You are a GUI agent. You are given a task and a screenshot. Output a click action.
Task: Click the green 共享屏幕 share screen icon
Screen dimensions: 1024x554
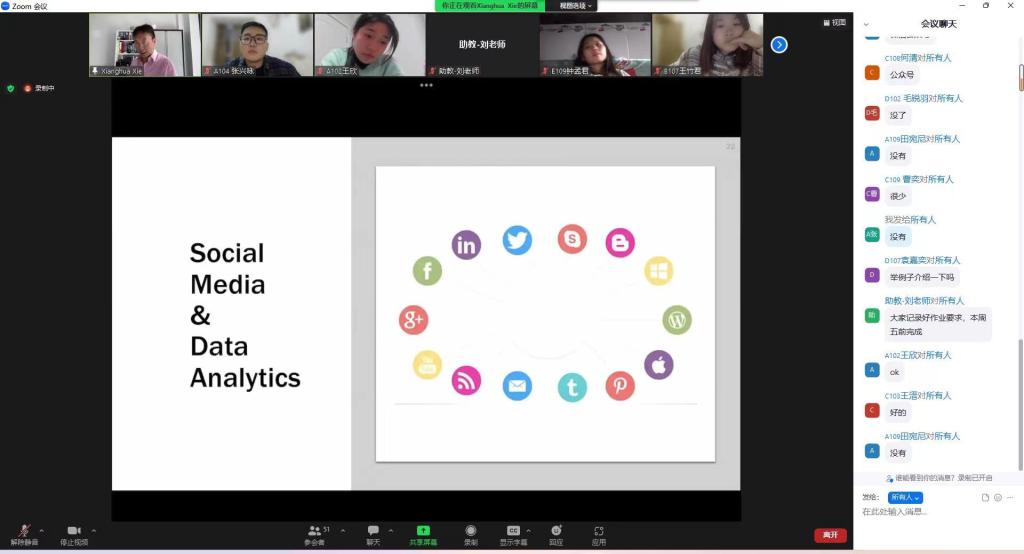[x=423, y=530]
